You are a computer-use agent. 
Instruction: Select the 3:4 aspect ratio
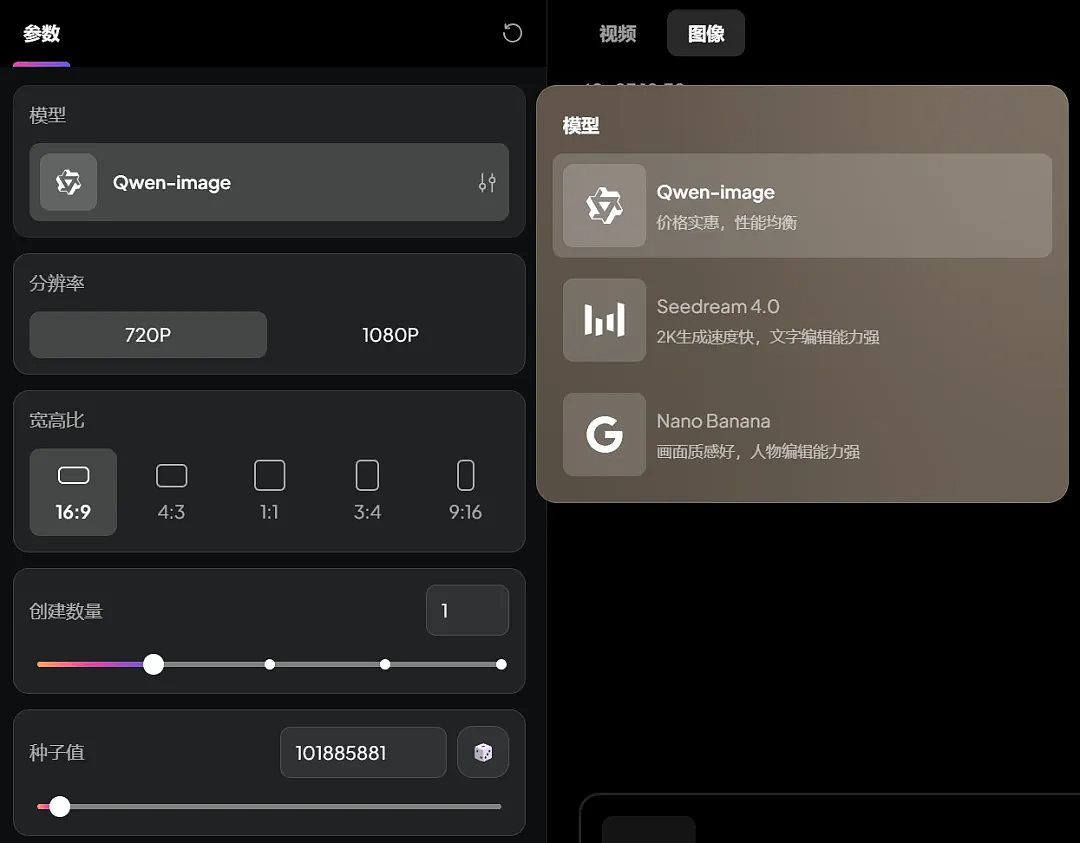[x=367, y=492]
